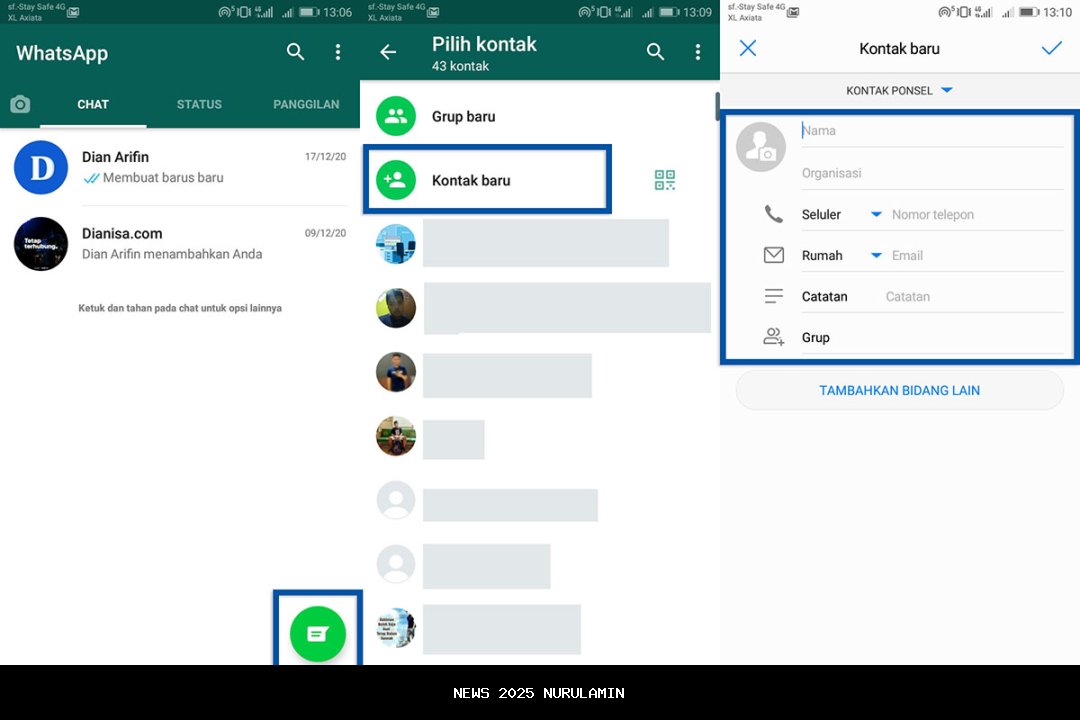
Task: Cancel contact creation with the blue X
Action: [x=747, y=48]
